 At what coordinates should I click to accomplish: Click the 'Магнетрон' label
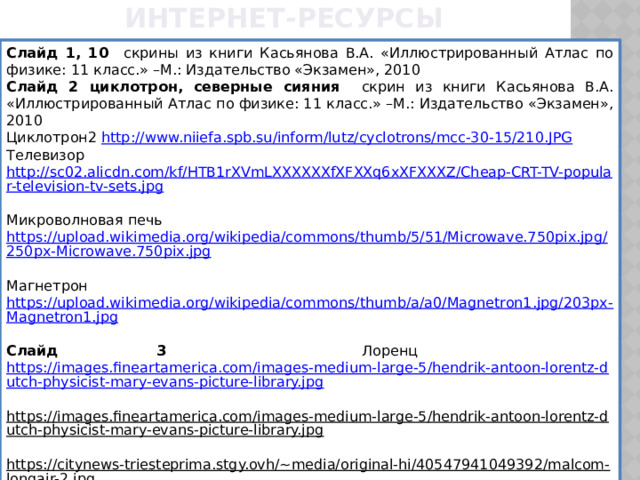[47, 285]
